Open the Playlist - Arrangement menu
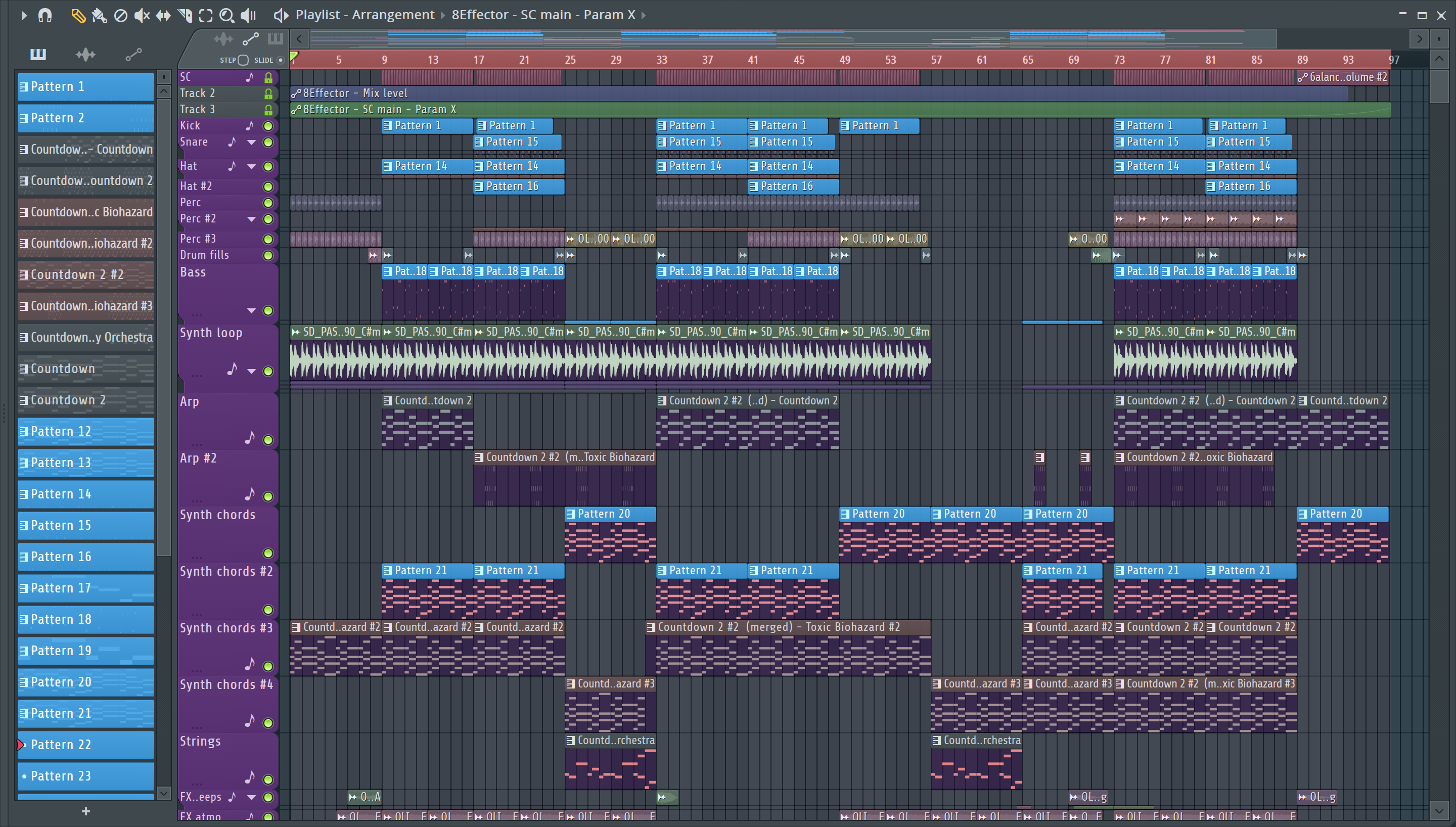 click(x=365, y=15)
